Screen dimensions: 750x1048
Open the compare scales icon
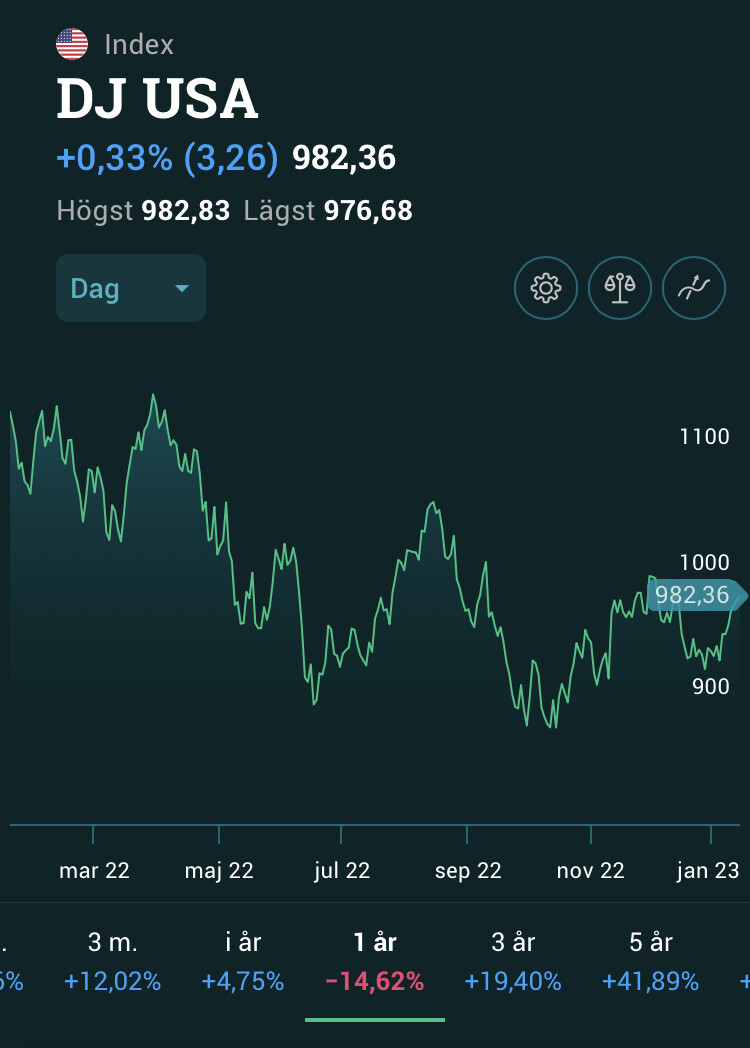pos(620,289)
